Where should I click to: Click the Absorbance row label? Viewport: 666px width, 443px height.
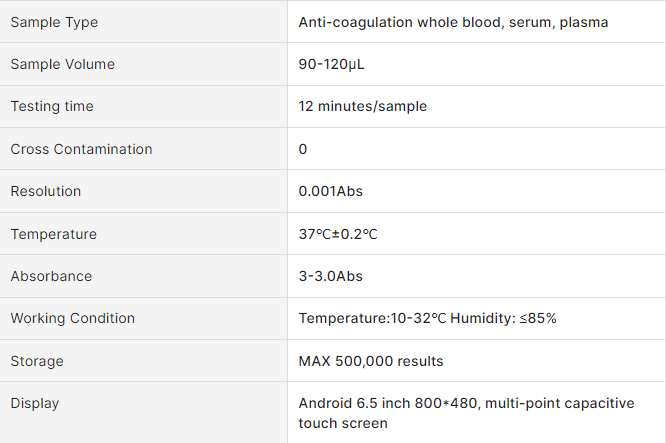(x=51, y=276)
